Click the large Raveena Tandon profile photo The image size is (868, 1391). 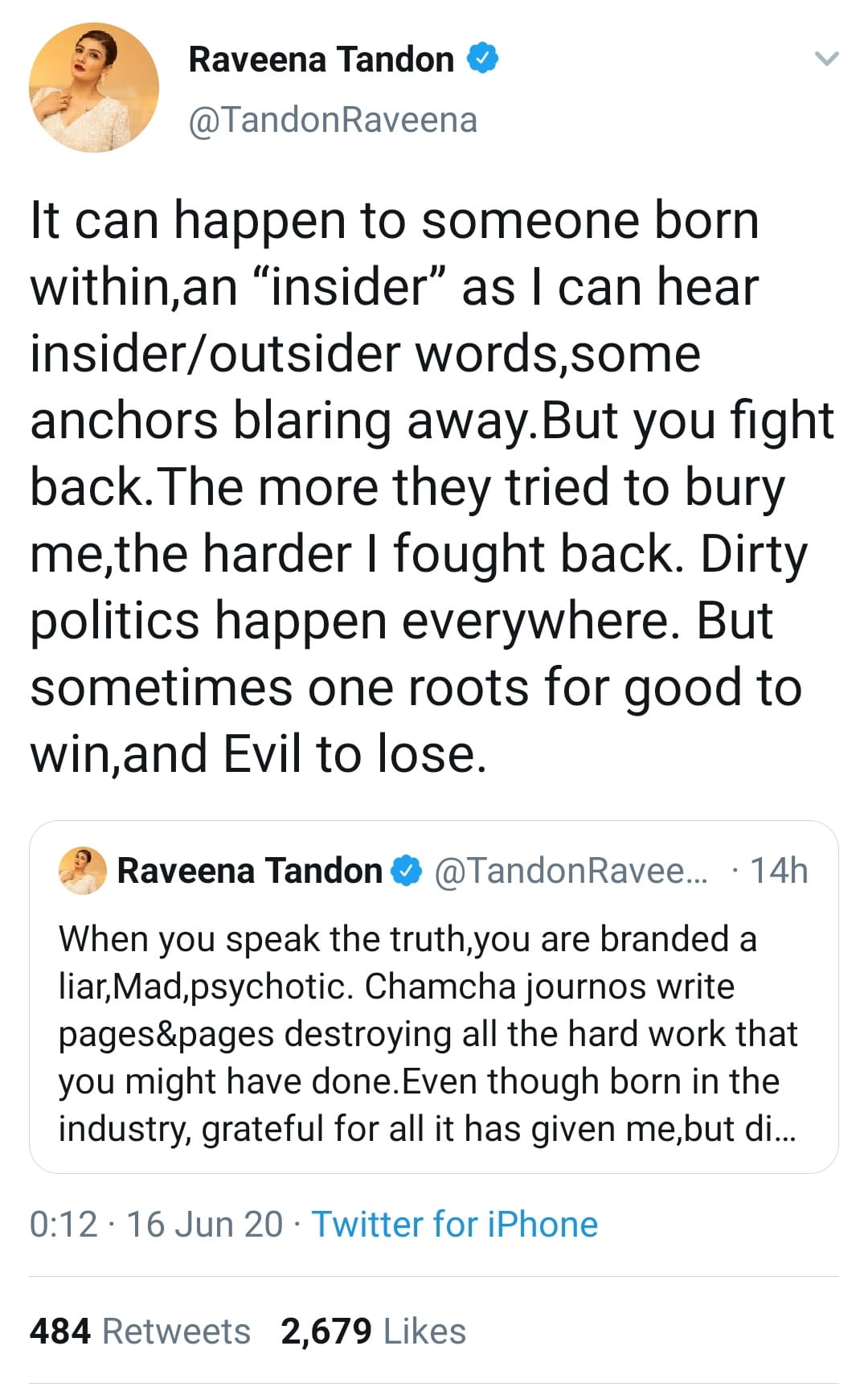[94, 88]
